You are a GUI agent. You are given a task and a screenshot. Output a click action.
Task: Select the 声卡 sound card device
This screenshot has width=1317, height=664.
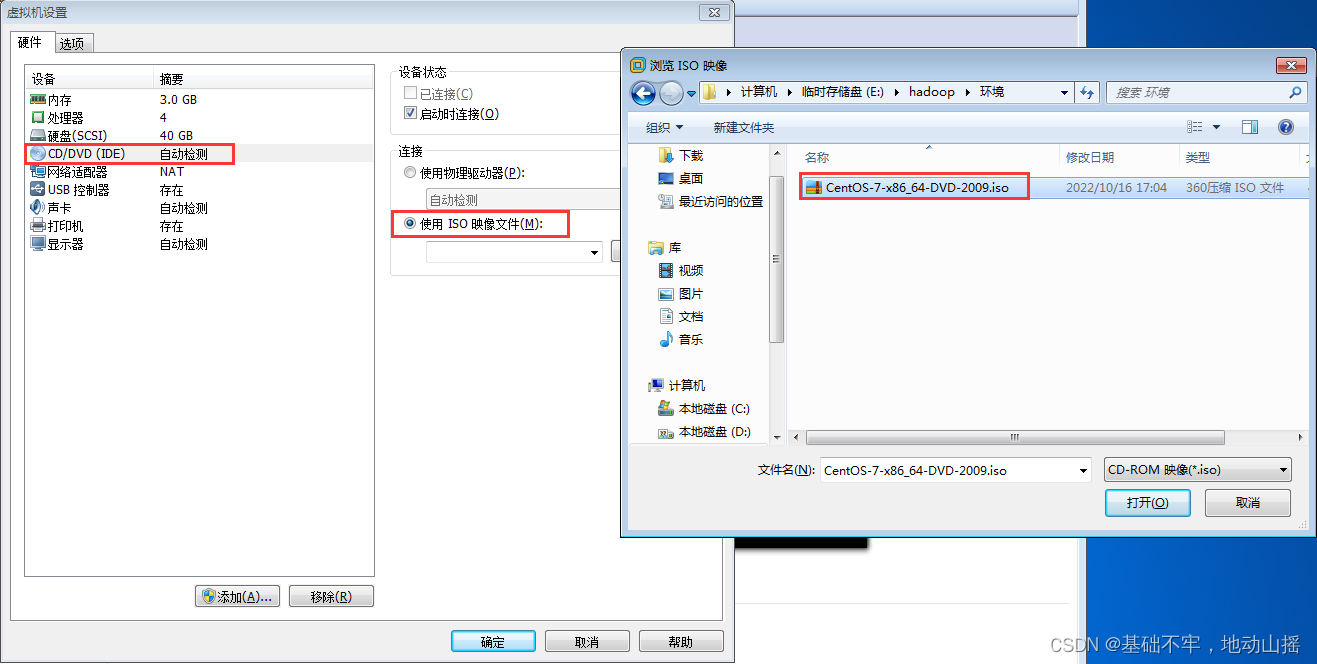[200, 208]
